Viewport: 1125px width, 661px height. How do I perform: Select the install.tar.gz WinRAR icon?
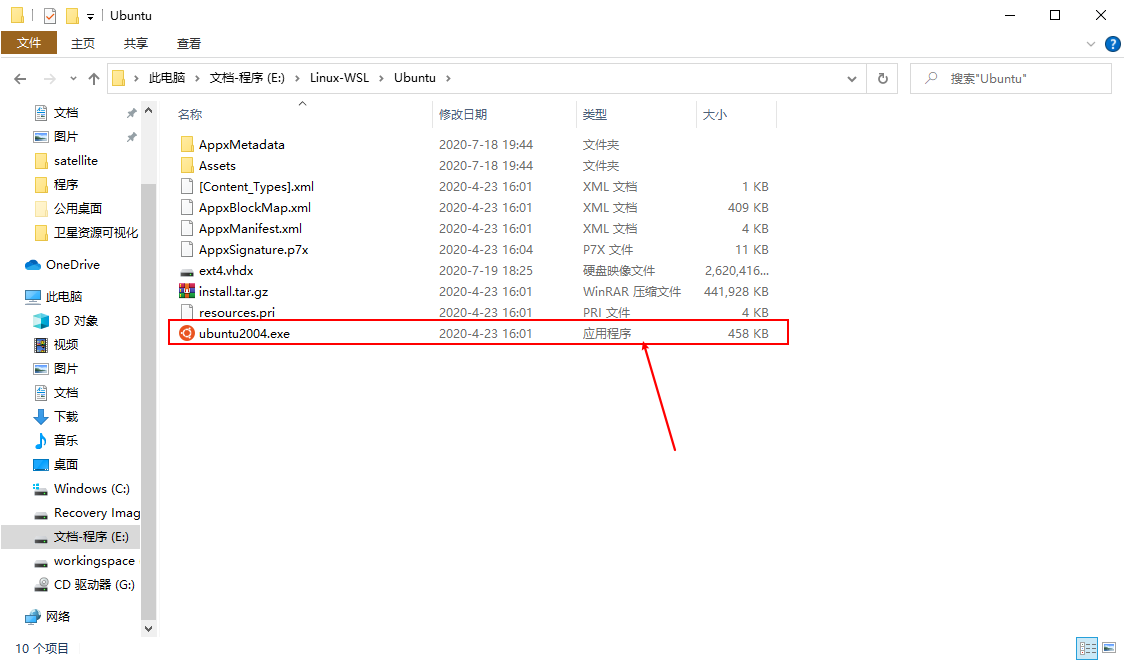(187, 291)
